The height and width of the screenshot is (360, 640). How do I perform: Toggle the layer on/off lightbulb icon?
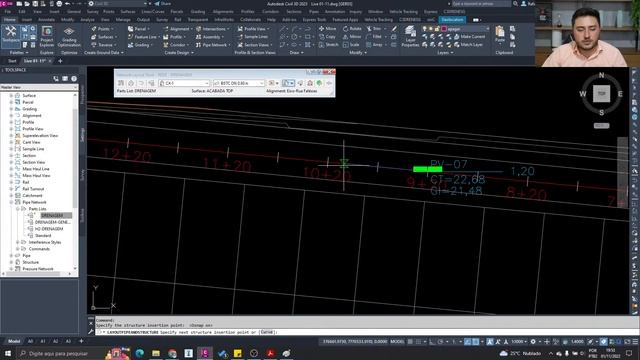425,29
